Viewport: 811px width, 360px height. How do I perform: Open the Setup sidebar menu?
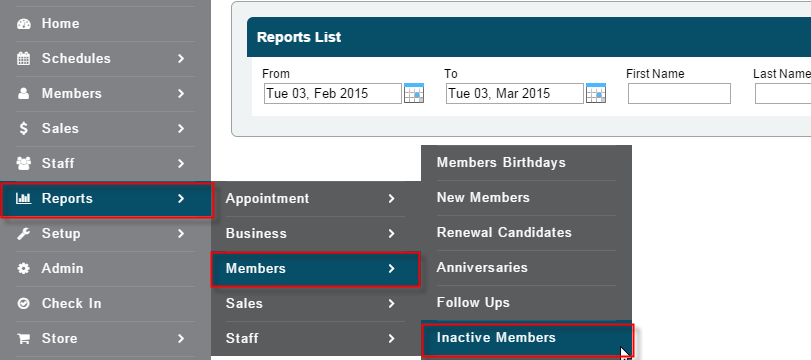click(x=106, y=233)
